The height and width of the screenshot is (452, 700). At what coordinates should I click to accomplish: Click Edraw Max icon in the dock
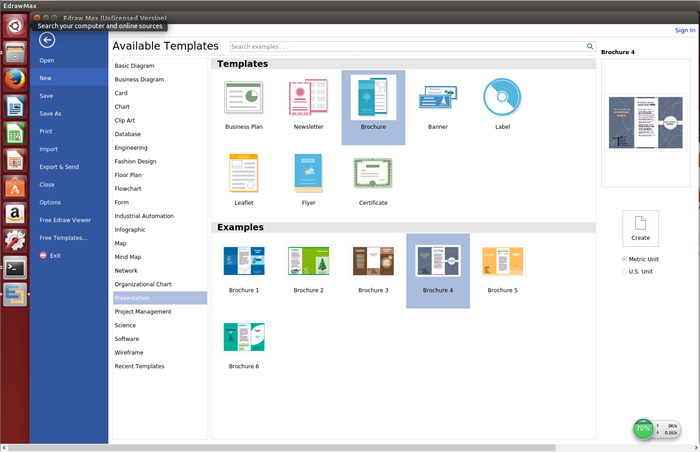point(15,295)
